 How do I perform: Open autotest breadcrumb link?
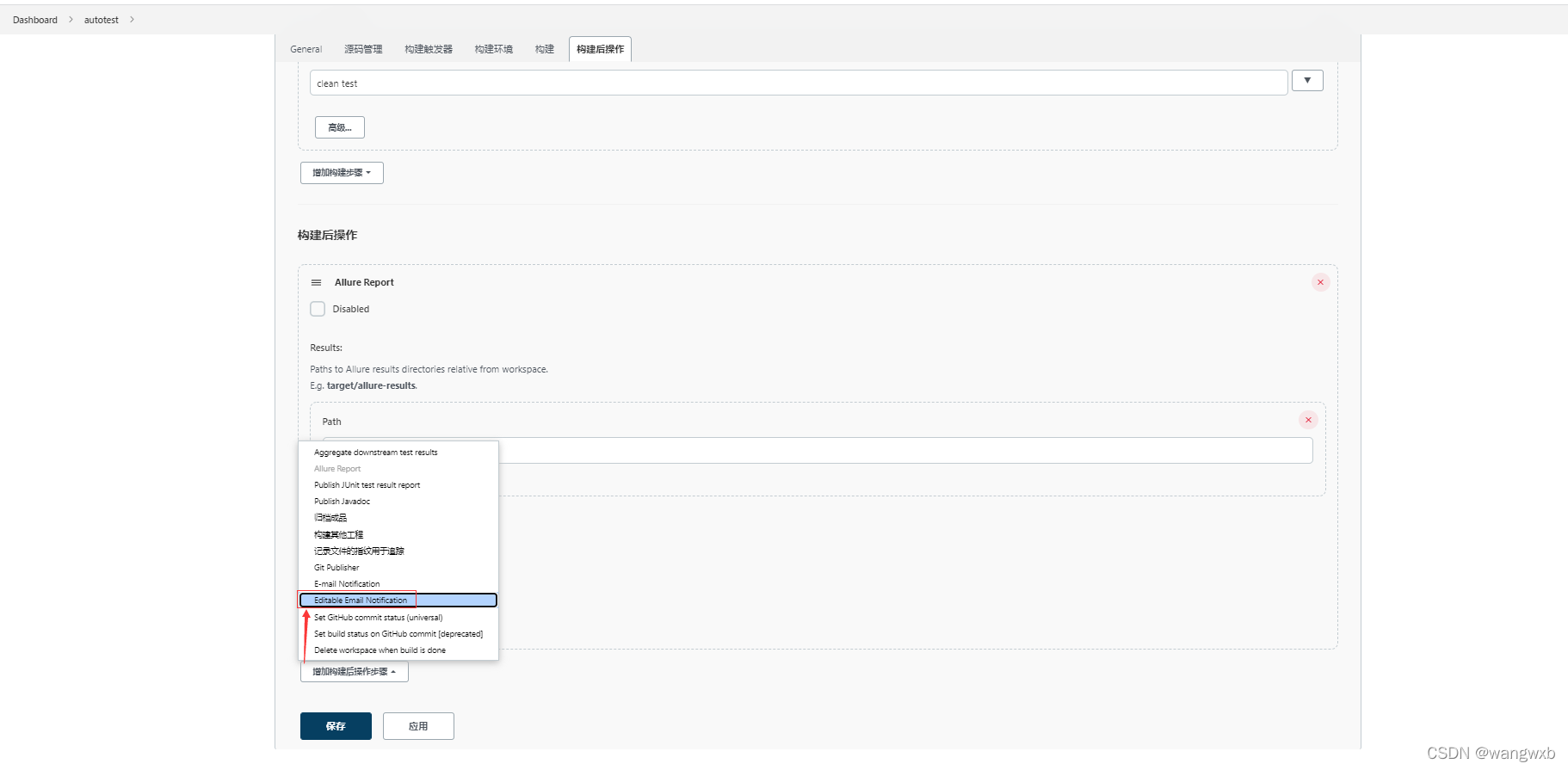pyautogui.click(x=102, y=20)
